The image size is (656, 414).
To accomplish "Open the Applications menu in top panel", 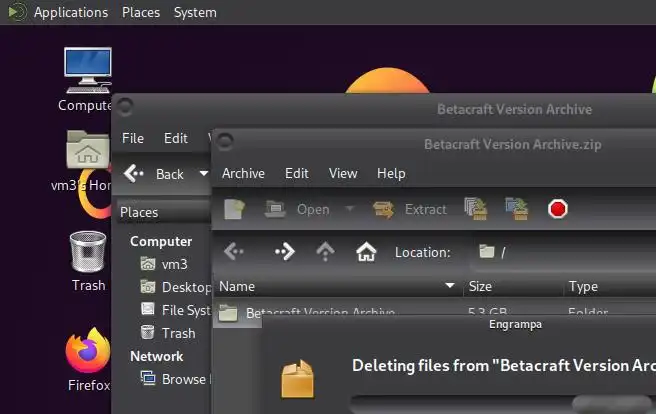I will [x=71, y=13].
